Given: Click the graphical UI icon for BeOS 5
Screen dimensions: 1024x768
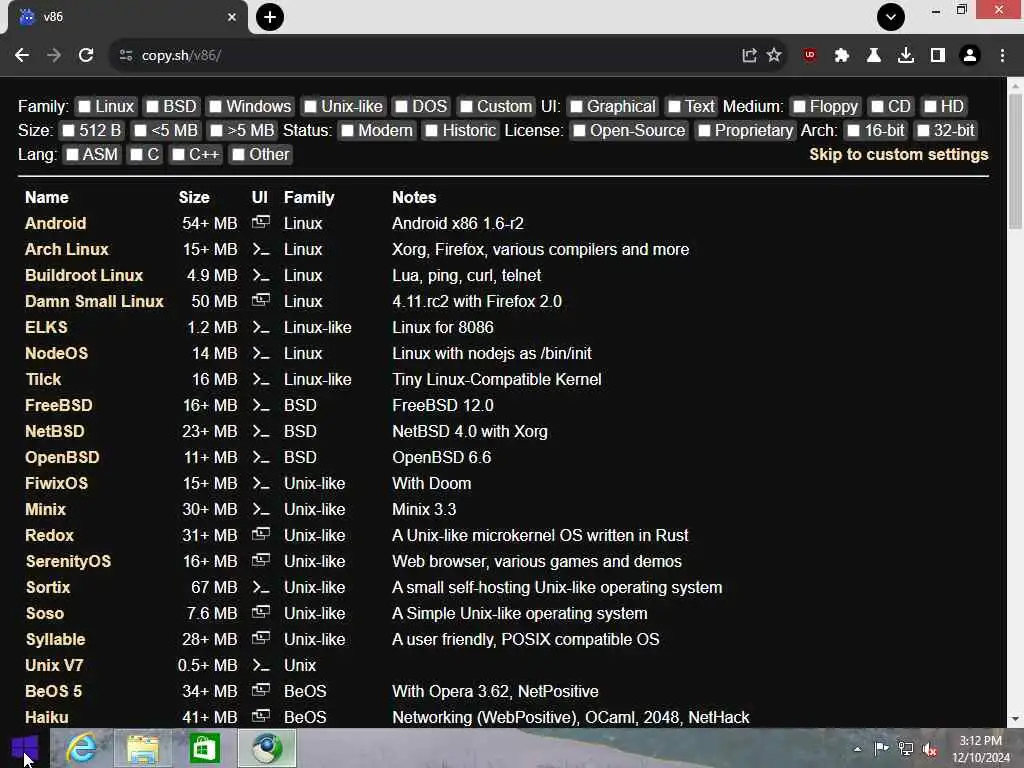Looking at the screenshot, I should (x=261, y=690).
